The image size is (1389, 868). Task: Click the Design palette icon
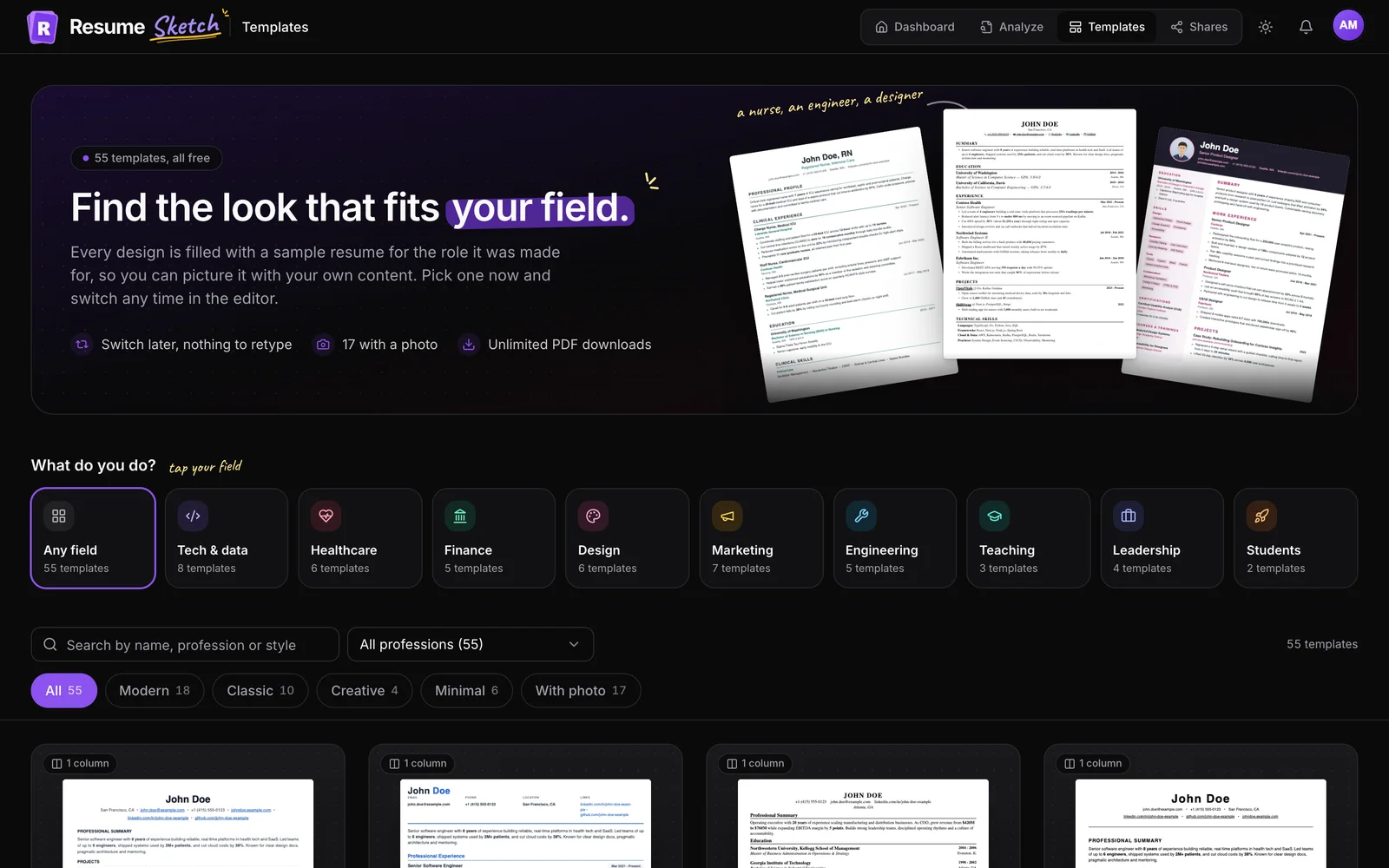pyautogui.click(x=594, y=516)
